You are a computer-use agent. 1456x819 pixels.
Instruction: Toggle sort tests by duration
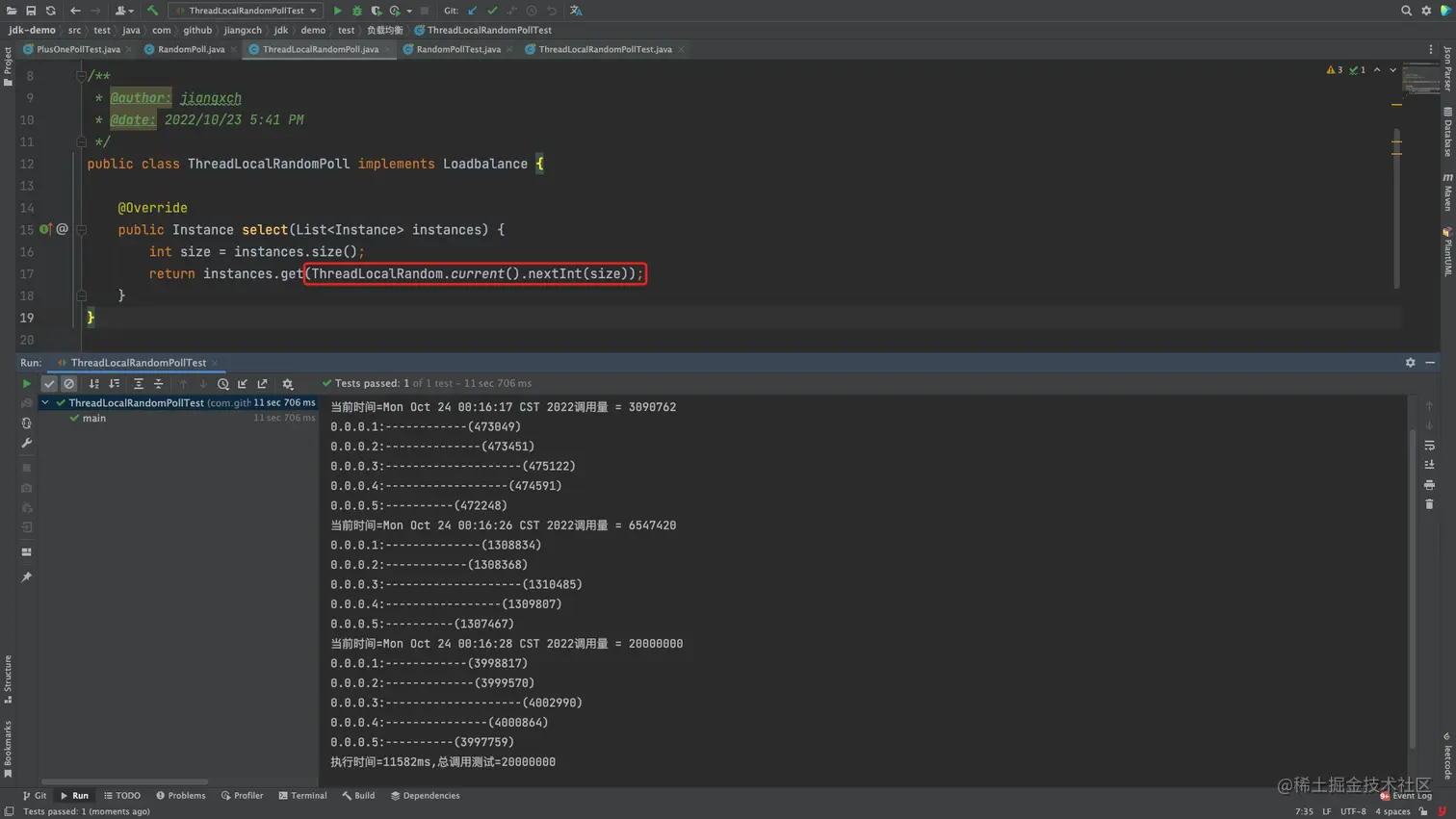pyautogui.click(x=114, y=383)
